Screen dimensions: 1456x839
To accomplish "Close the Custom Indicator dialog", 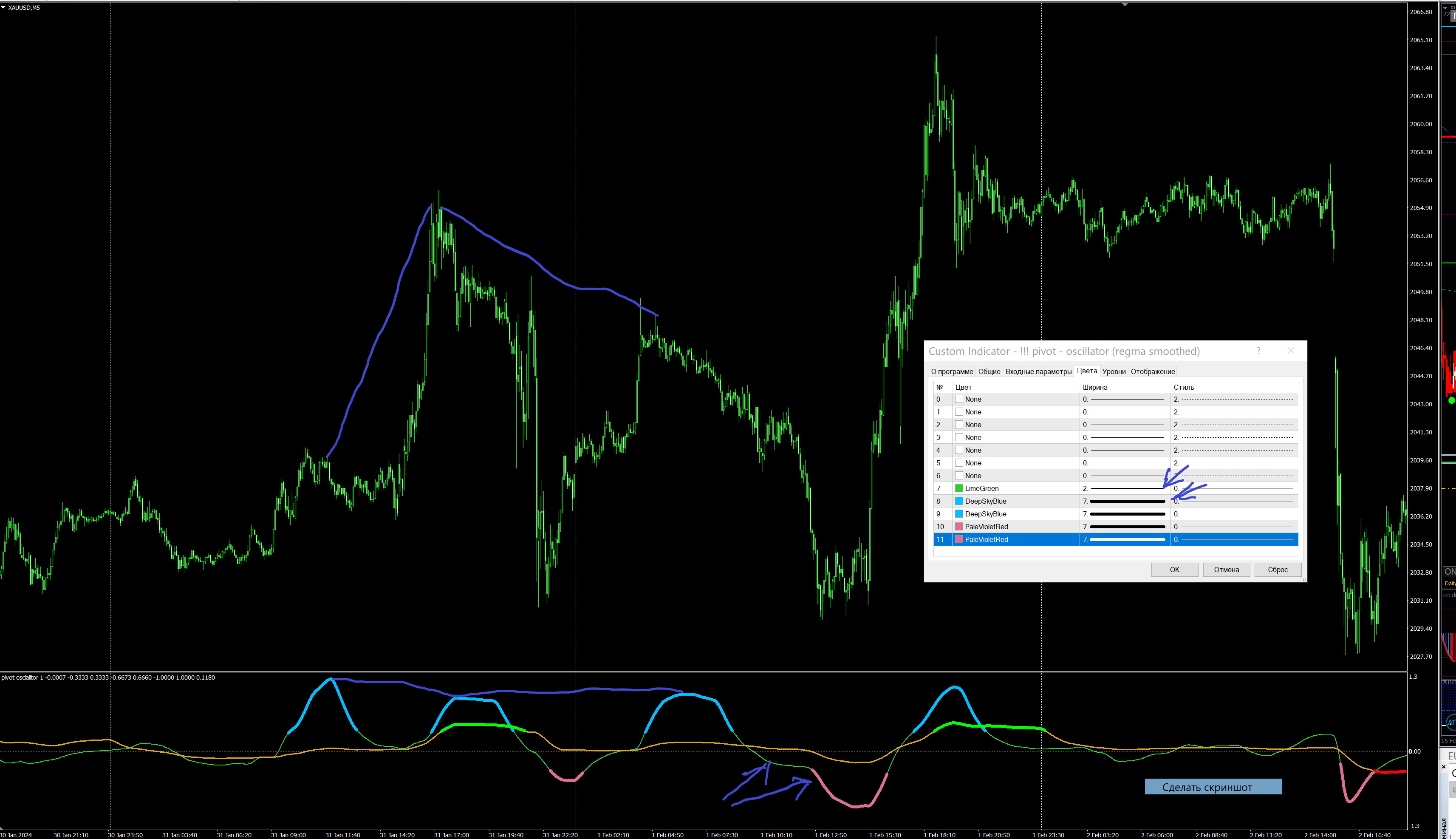I will tap(1291, 350).
